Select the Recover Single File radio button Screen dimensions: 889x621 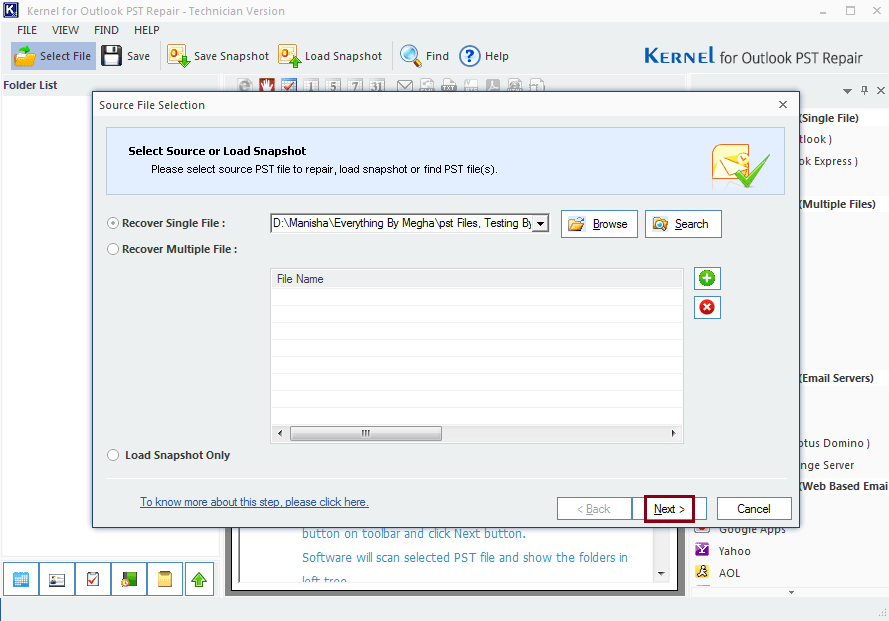pyautogui.click(x=113, y=223)
